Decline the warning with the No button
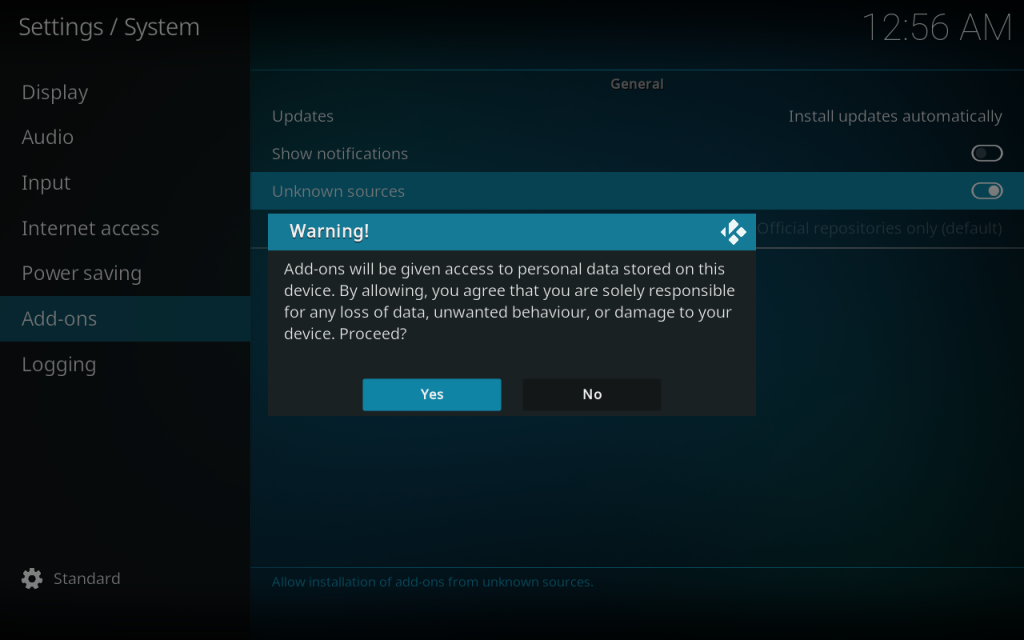 (x=592, y=394)
